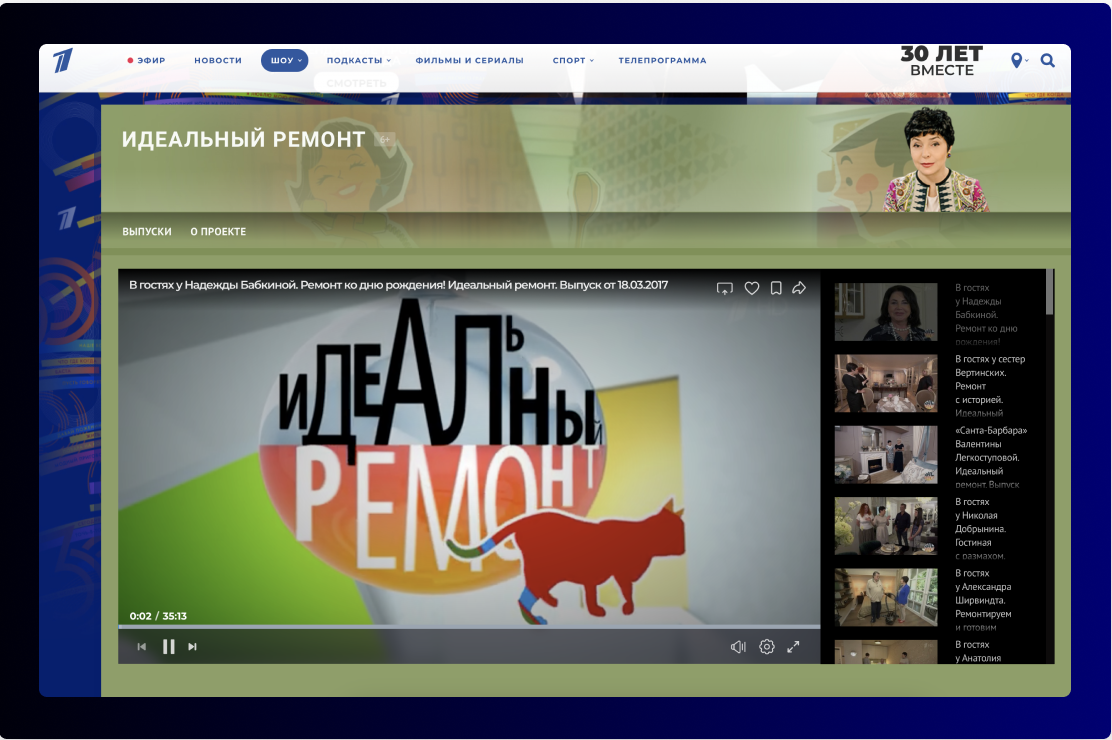Switch to the О ПРОЕКТЕ tab
This screenshot has width=1112, height=740.
(x=218, y=231)
